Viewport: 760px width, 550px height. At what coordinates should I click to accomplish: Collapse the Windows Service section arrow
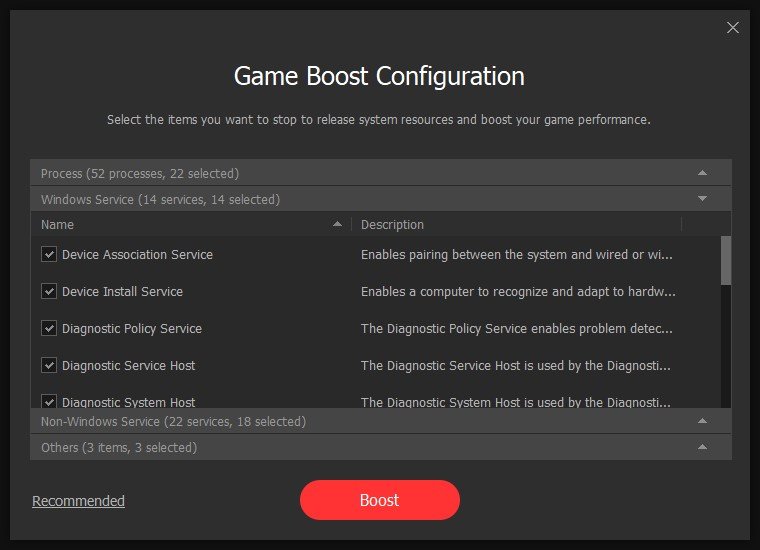point(702,199)
